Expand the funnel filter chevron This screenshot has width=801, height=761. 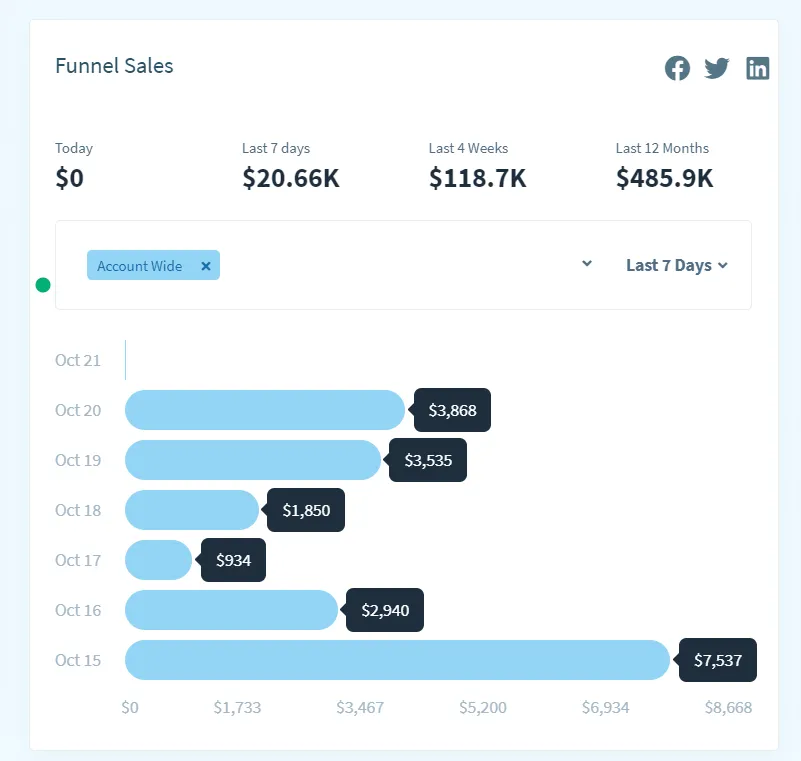(x=587, y=264)
